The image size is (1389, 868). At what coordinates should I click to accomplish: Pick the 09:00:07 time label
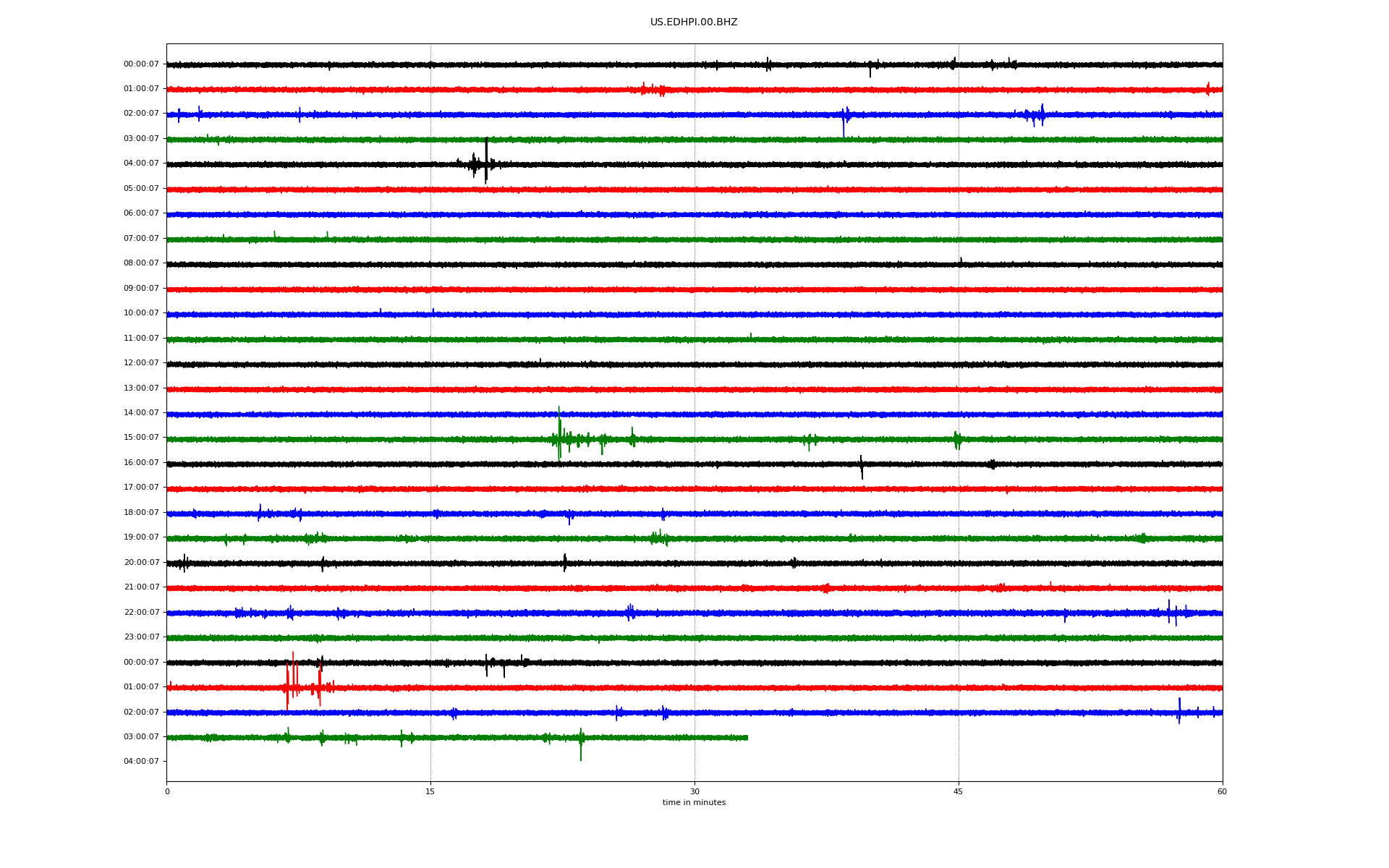pyautogui.click(x=141, y=289)
